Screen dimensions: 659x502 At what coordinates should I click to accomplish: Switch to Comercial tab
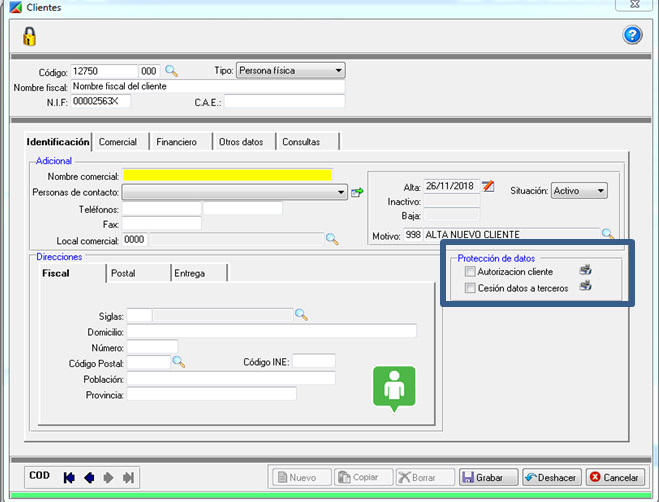tap(118, 142)
